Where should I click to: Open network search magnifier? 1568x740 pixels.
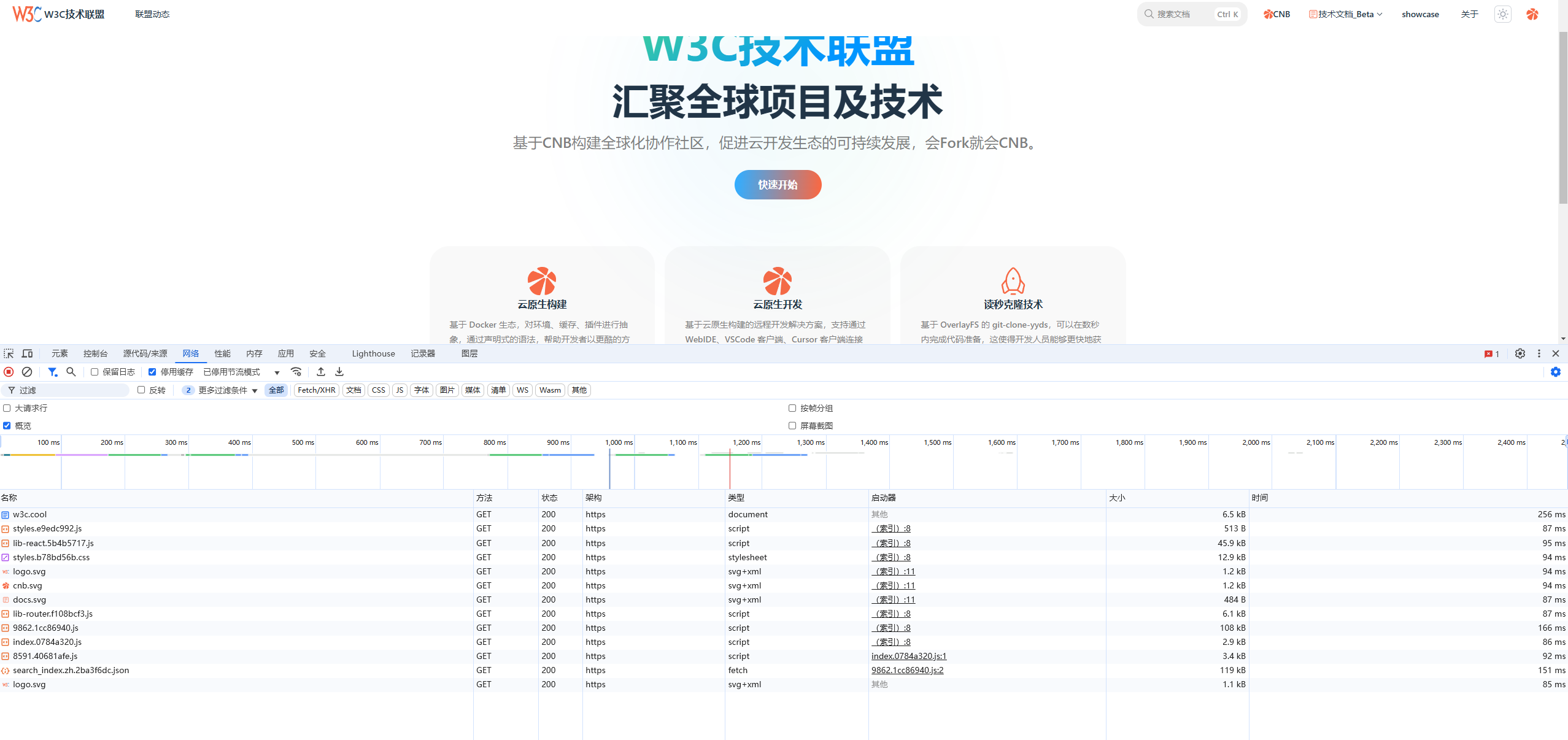(71, 372)
